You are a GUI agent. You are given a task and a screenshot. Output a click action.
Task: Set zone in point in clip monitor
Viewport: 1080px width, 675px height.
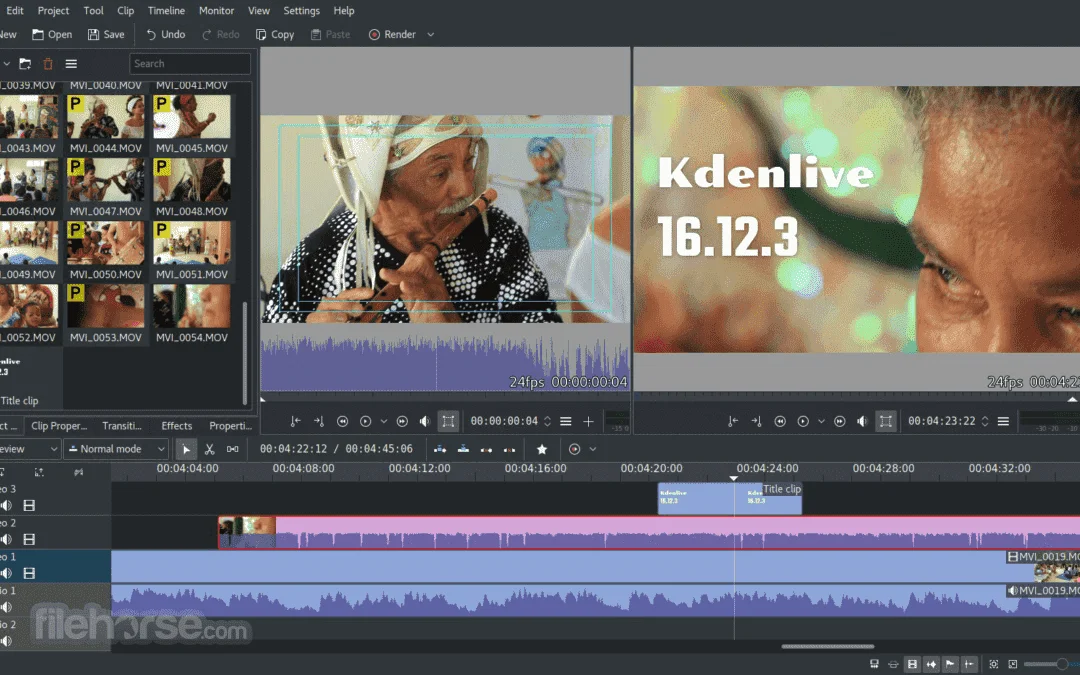(x=295, y=421)
